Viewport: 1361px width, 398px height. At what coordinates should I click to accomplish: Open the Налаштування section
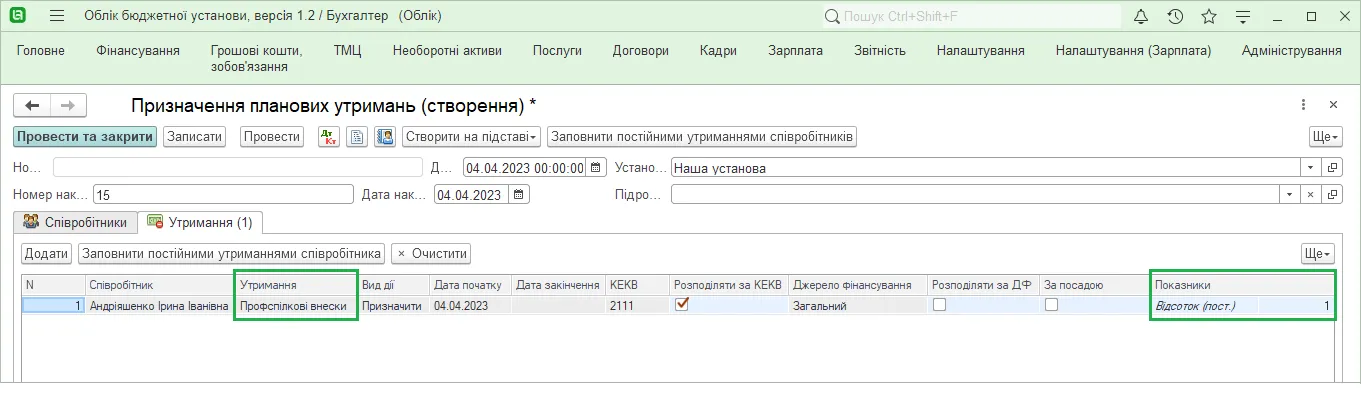point(981,51)
